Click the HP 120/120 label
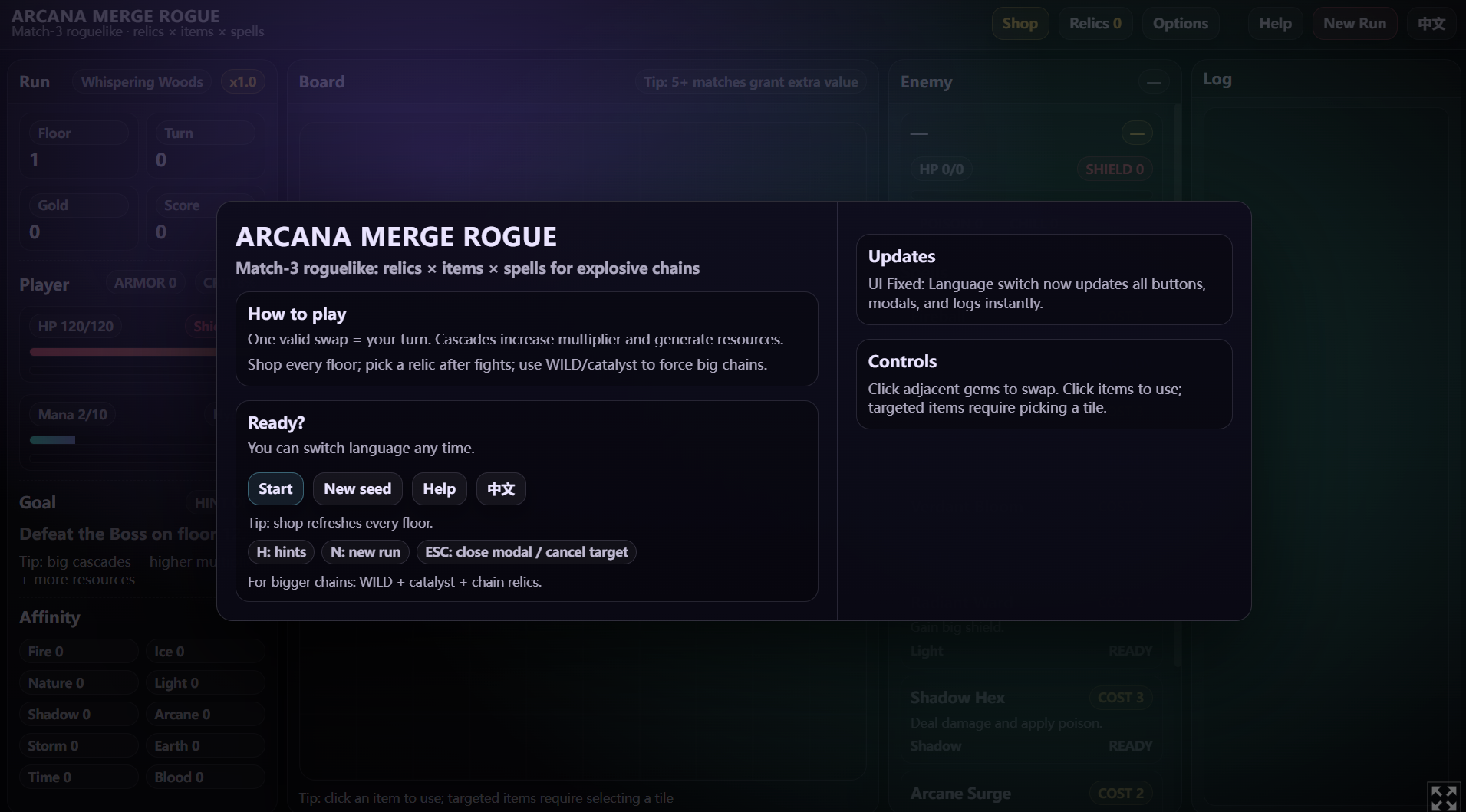Image resolution: width=1466 pixels, height=812 pixels. coord(76,327)
